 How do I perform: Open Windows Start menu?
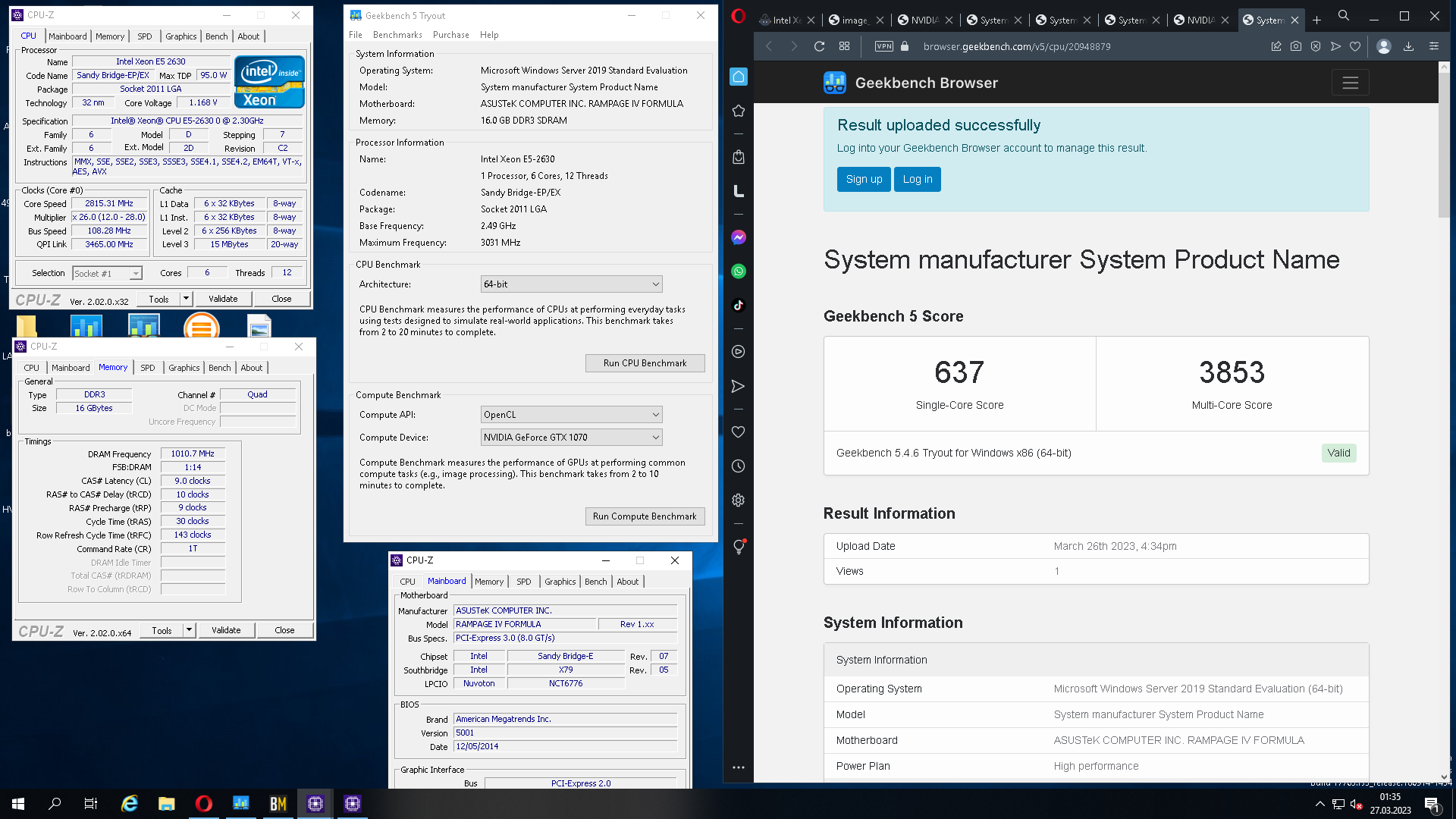tap(18, 804)
